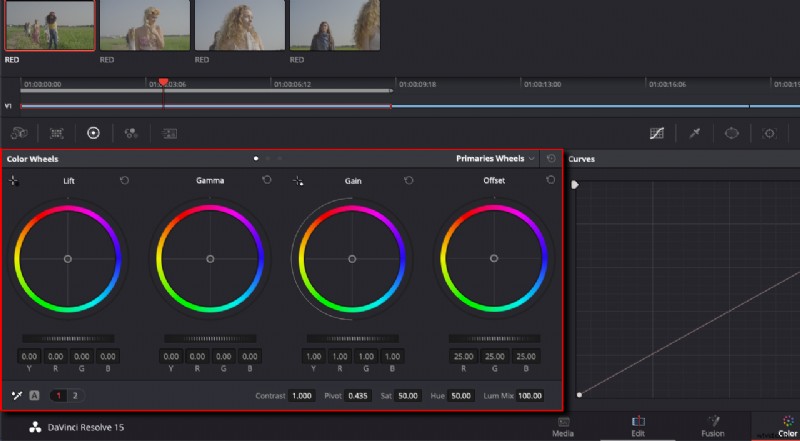Apply auto color with magic wand icon
Image resolution: width=800 pixels, height=441 pixels.
pos(17,395)
